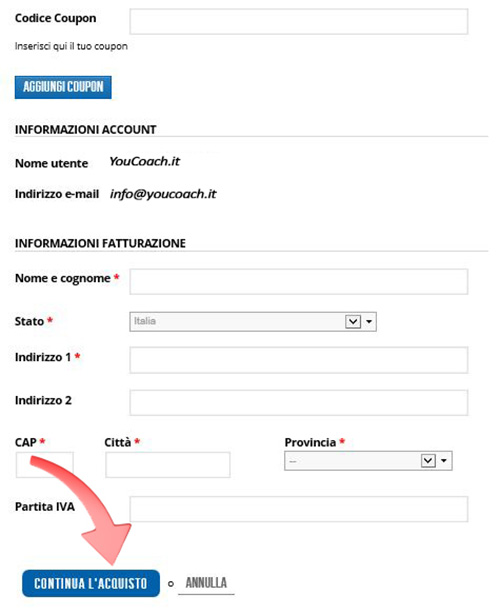This screenshot has height=615, width=500.
Task: Click the small black triangle beside Provincia chevron
Action: pos(444,460)
